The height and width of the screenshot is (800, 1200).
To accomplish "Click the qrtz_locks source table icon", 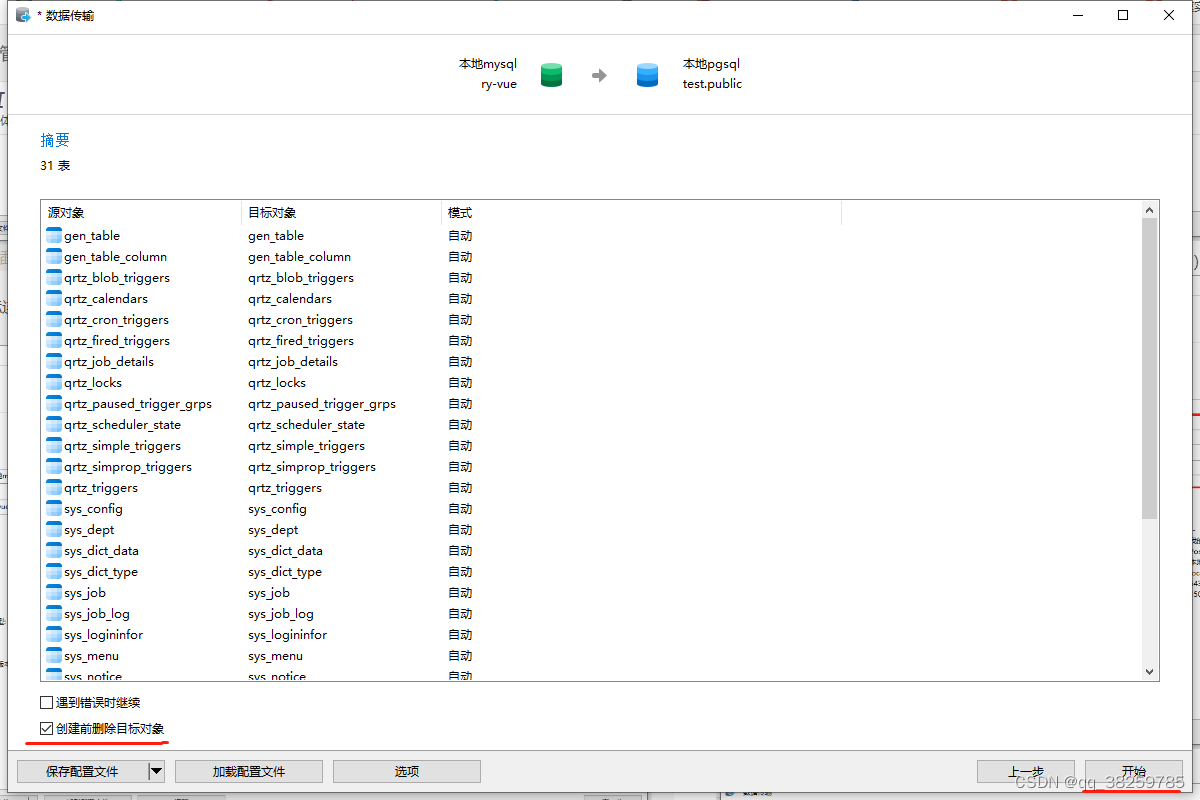I will pos(54,383).
